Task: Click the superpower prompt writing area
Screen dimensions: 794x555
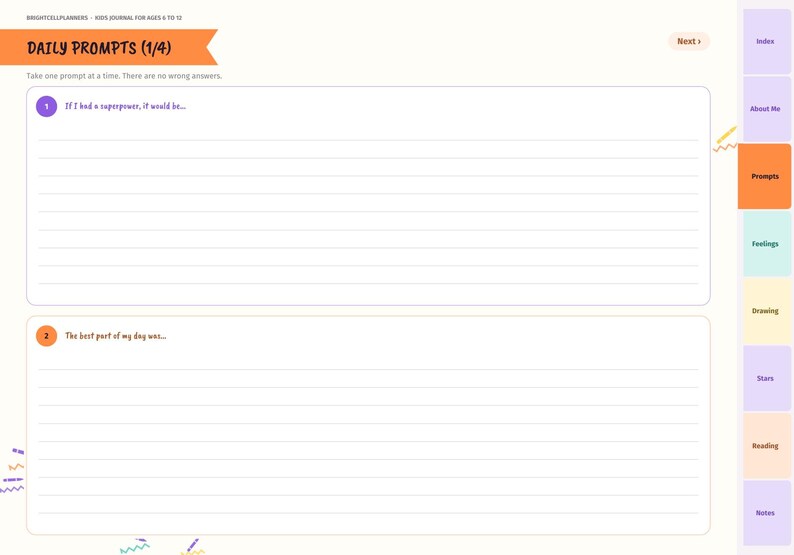Action: 368,211
